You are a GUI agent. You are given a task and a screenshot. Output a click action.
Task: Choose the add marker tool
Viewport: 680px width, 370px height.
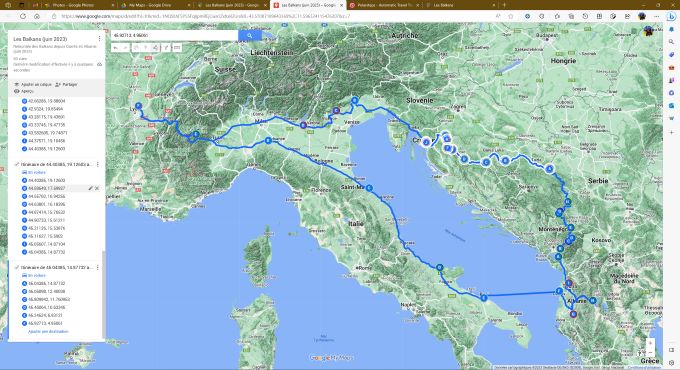point(146,48)
